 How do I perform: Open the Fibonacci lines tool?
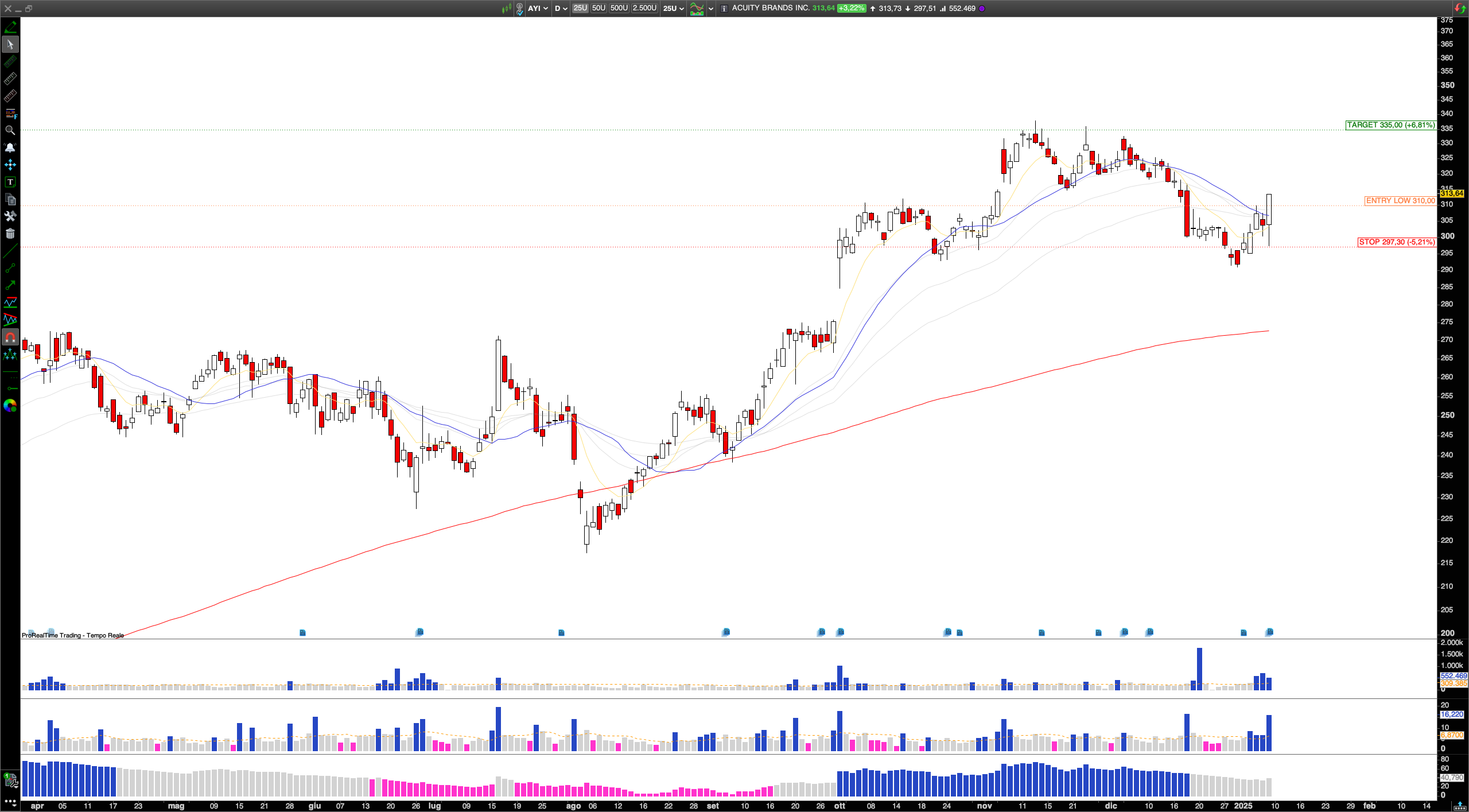tap(10, 113)
